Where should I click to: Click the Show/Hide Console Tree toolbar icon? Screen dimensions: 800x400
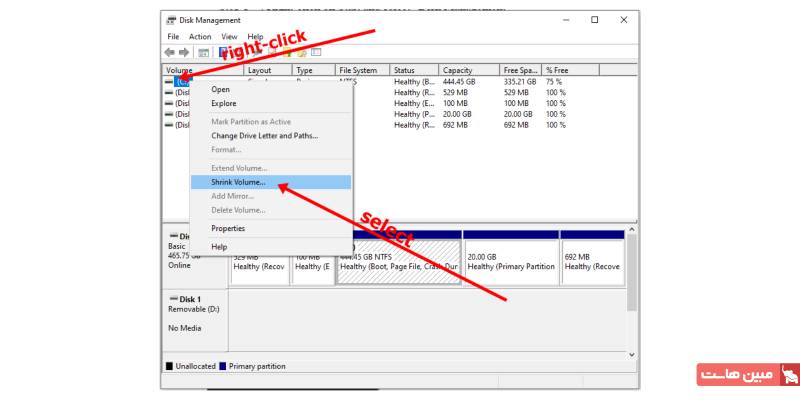pyautogui.click(x=203, y=52)
